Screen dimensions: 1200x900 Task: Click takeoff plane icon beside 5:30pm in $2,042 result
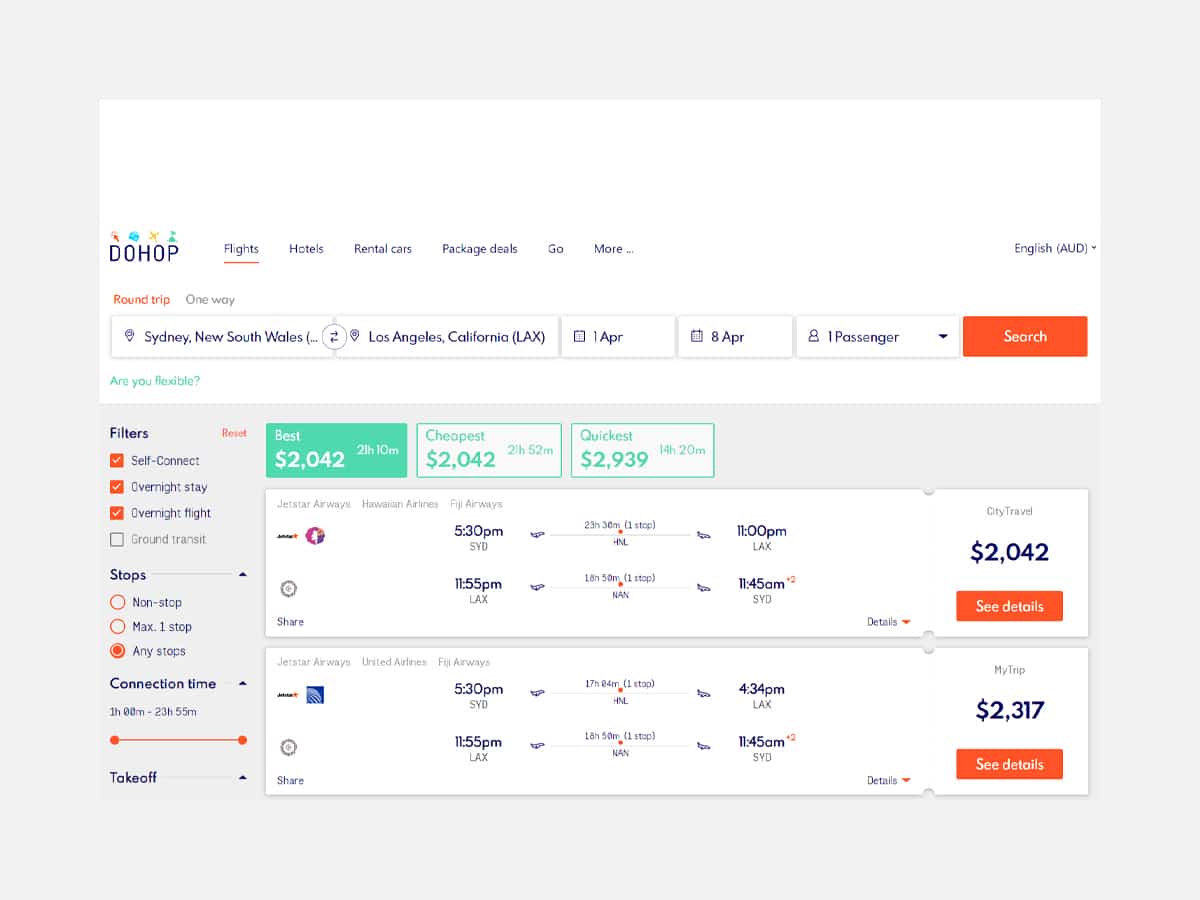(538, 534)
